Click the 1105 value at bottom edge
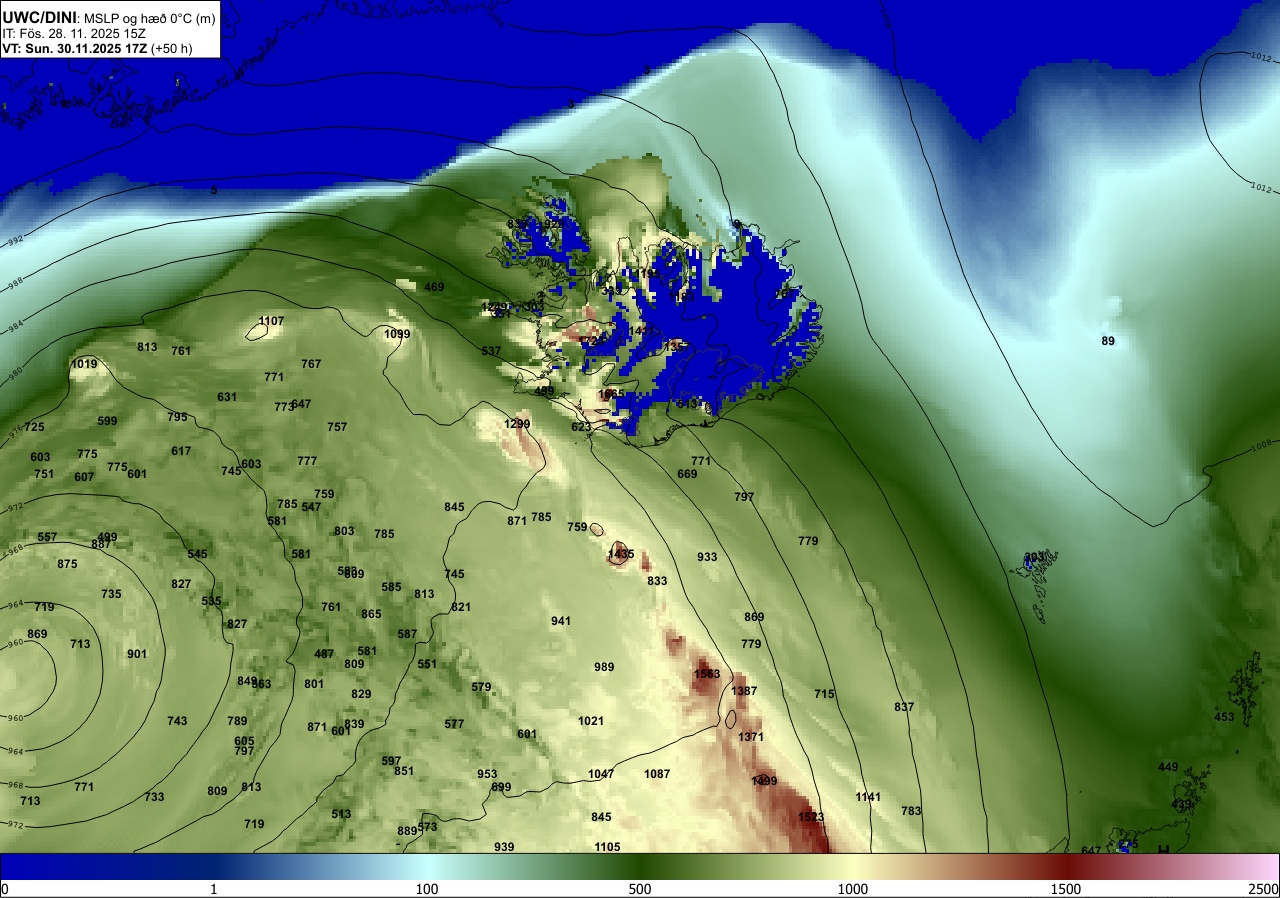Image resolution: width=1280 pixels, height=898 pixels. pos(607,847)
